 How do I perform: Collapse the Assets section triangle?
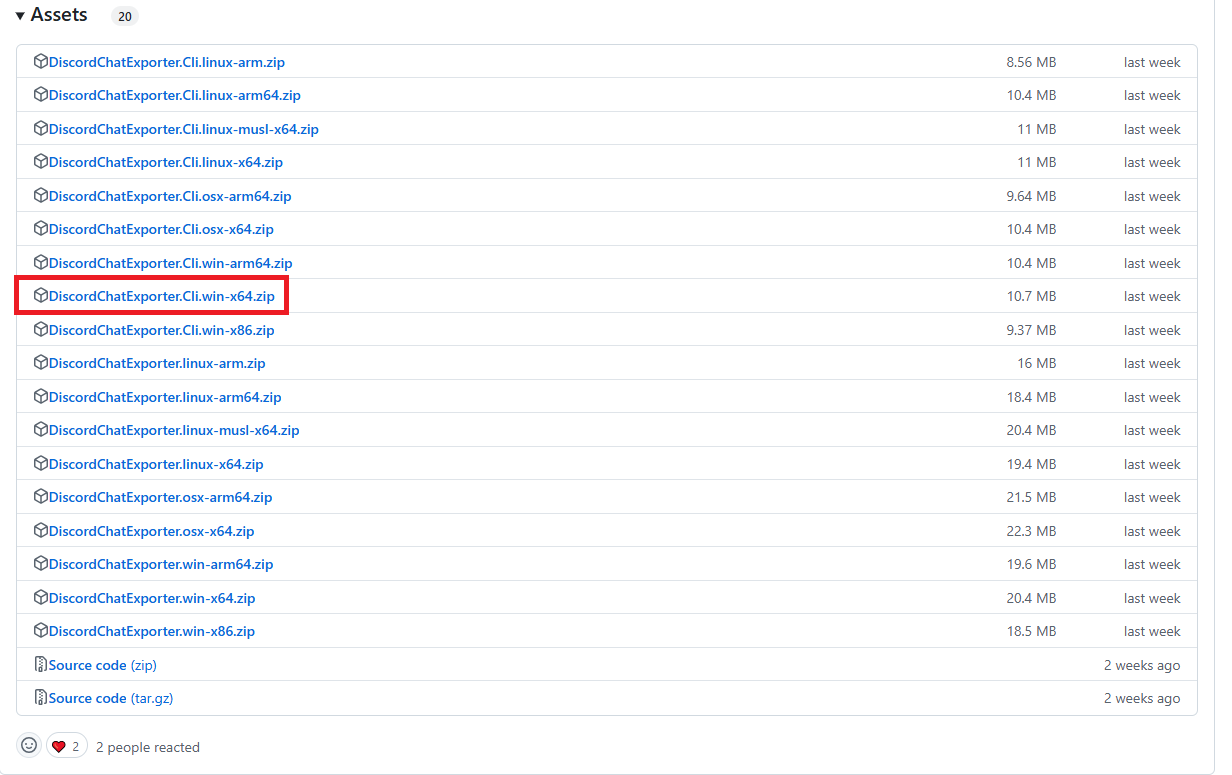(20, 16)
